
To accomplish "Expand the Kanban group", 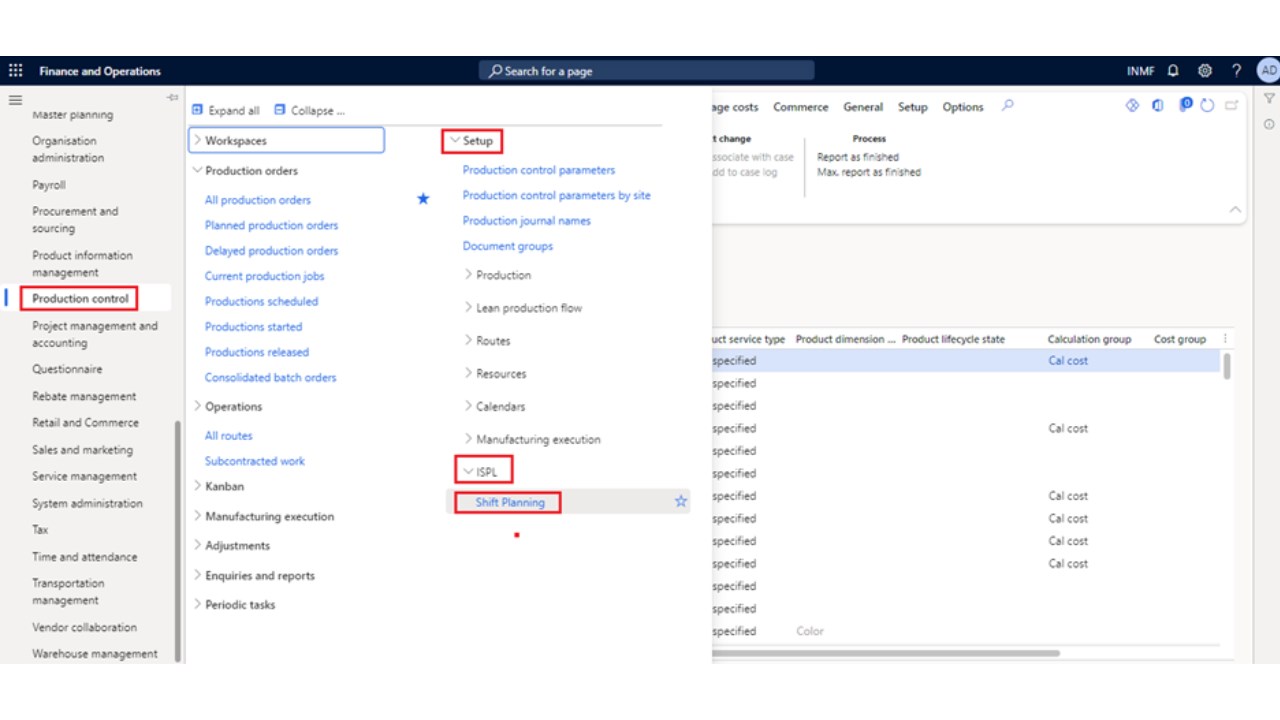I will 197,486.
